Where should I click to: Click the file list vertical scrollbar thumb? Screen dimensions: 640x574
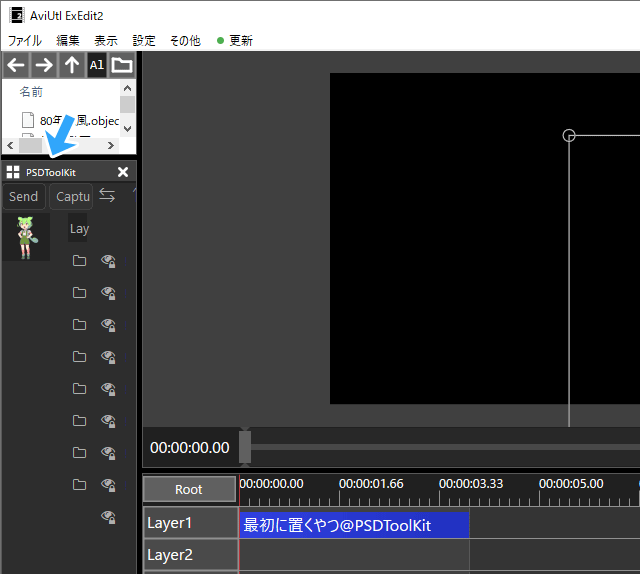127,104
